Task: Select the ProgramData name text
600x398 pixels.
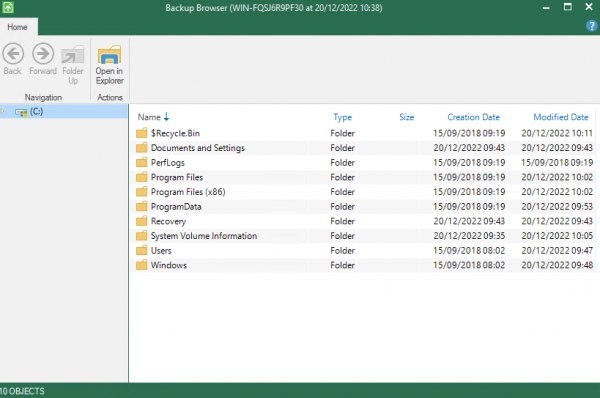Action: tap(176, 207)
